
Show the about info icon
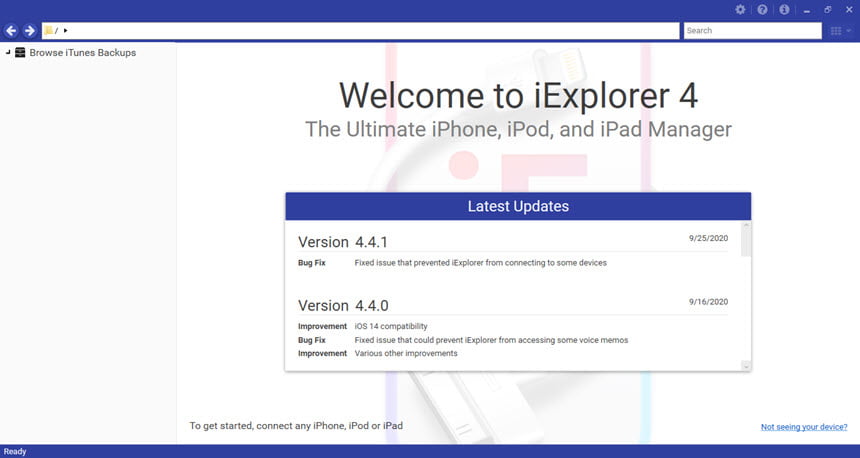click(x=784, y=9)
